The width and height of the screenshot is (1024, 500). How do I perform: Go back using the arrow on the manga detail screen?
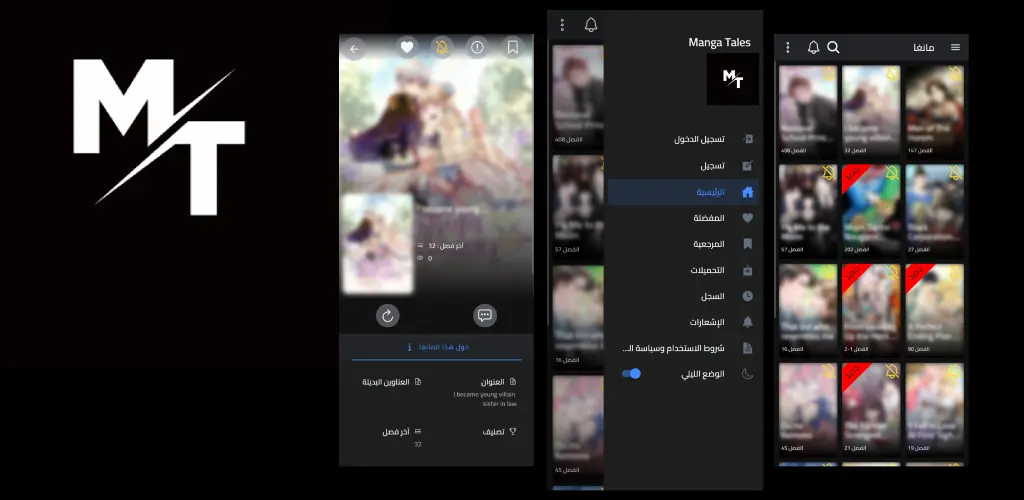click(354, 48)
